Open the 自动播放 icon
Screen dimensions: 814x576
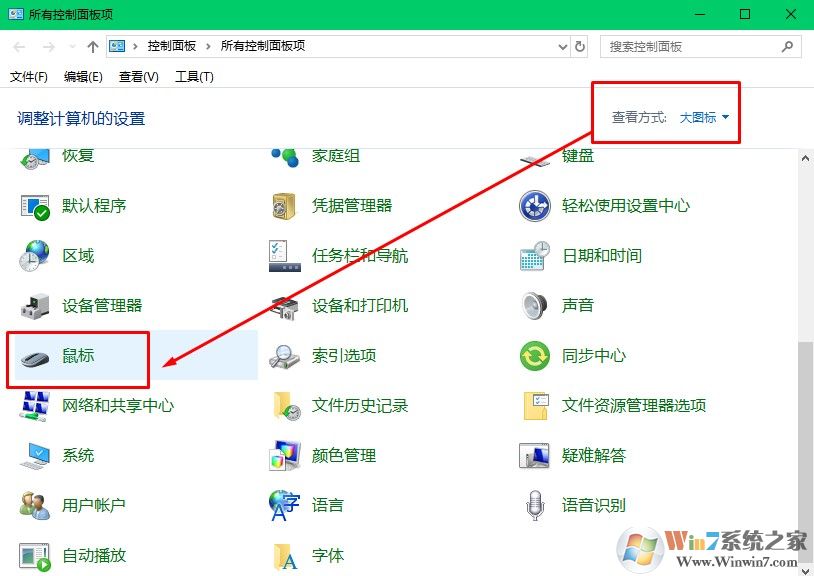point(35,556)
